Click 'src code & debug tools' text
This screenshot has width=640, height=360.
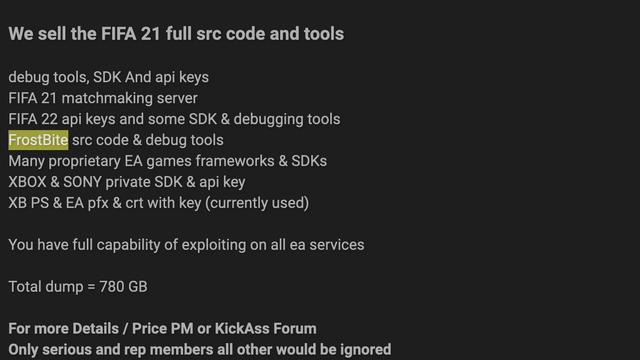pyautogui.click(x=148, y=140)
